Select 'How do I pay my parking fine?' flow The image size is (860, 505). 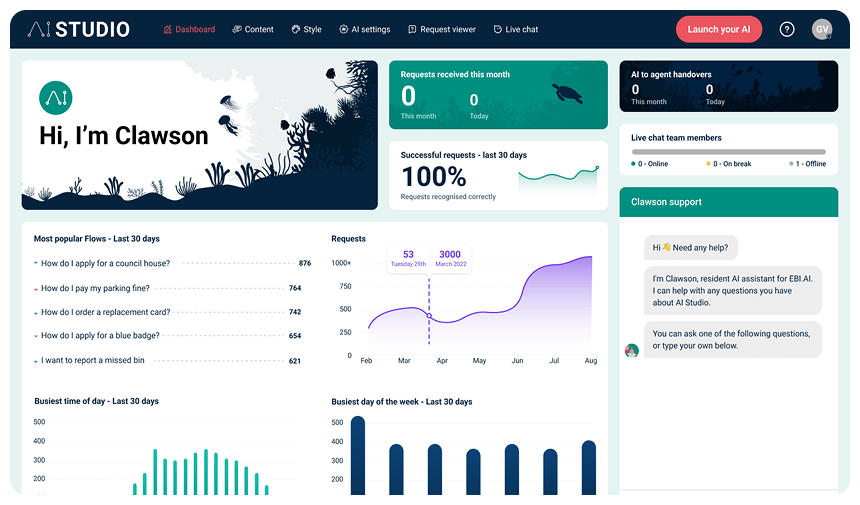tap(96, 288)
